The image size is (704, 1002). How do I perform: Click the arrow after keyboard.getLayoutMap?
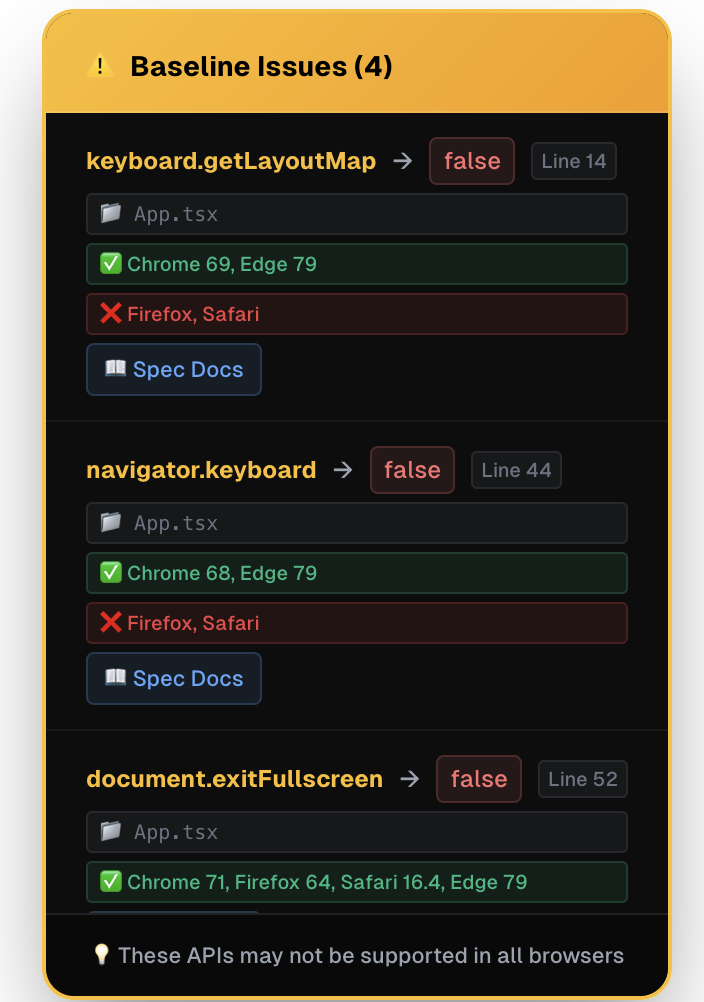click(402, 161)
